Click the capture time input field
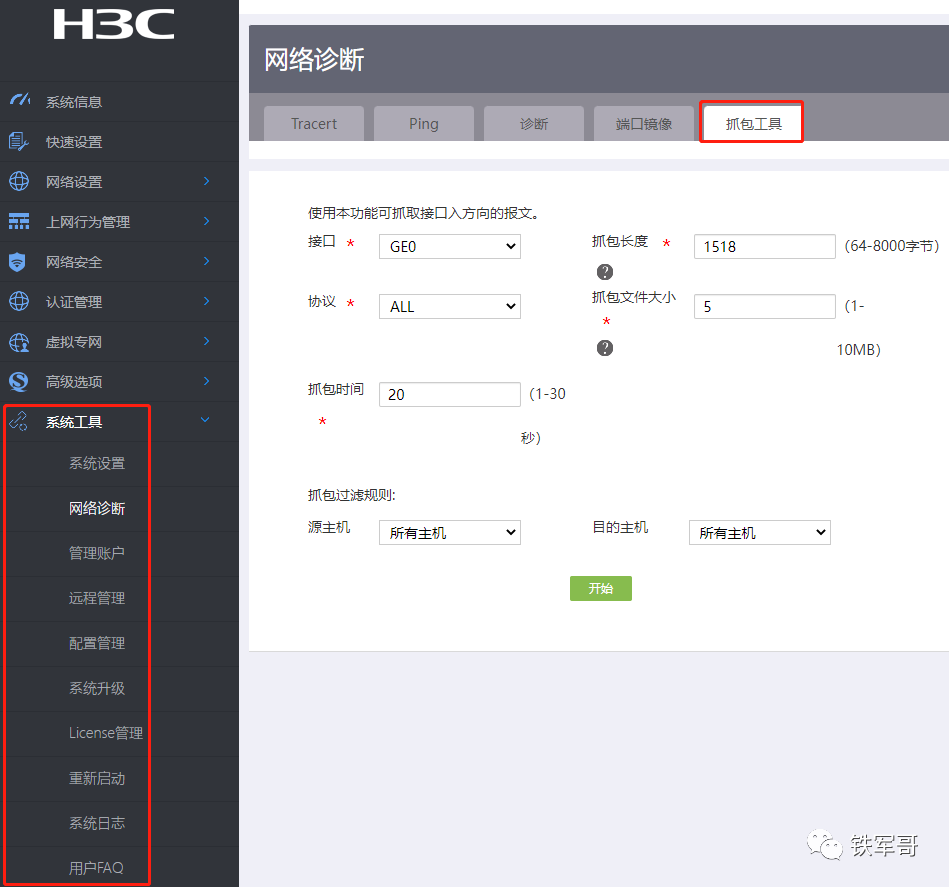Screen dimensions: 949x887 point(449,394)
